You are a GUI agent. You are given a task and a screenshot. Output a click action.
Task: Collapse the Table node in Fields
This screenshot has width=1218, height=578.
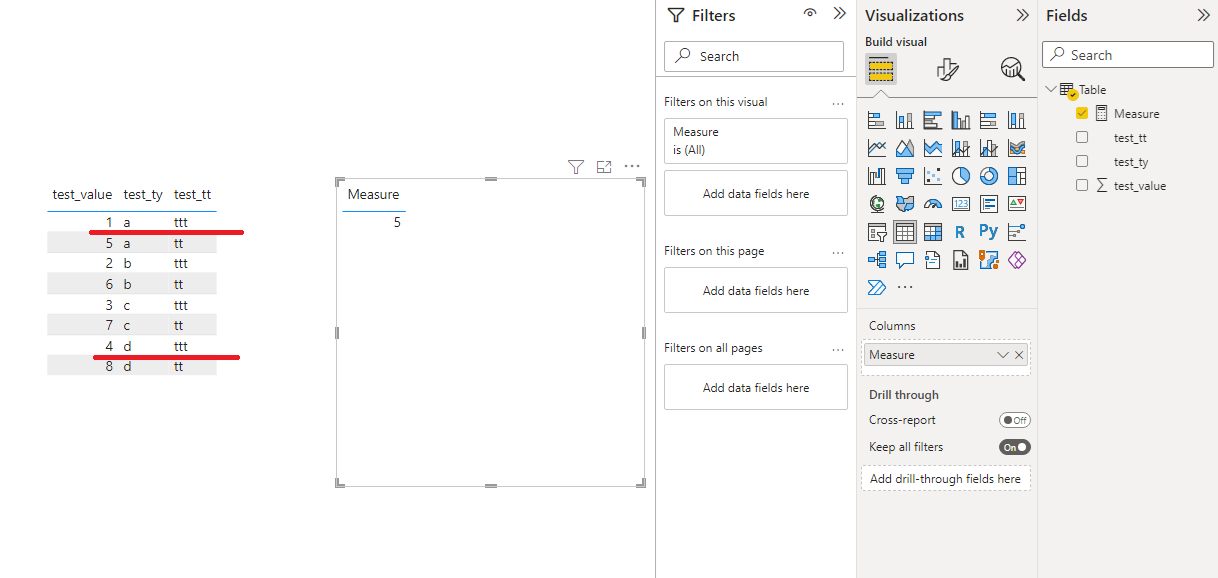tap(1050, 89)
